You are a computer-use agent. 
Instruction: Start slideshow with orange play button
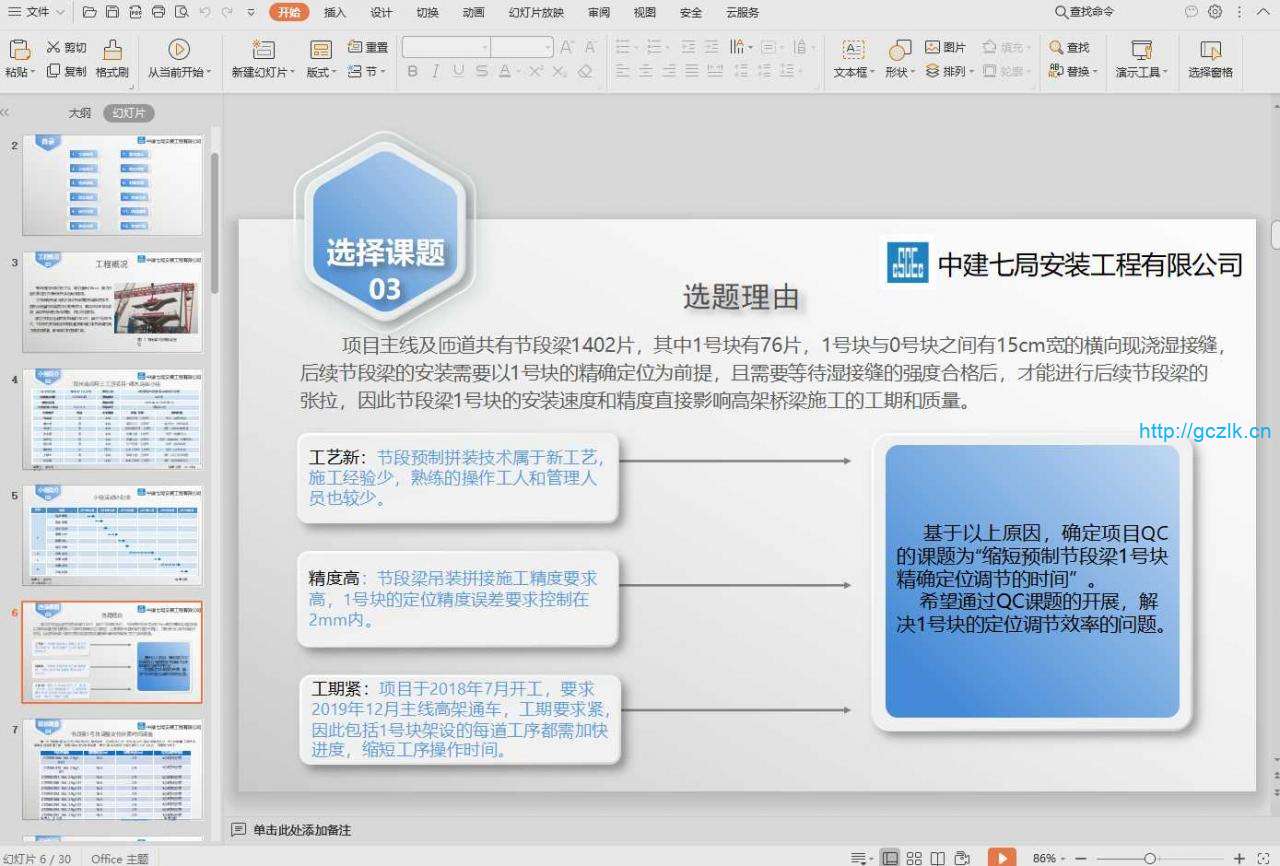click(x=1001, y=858)
